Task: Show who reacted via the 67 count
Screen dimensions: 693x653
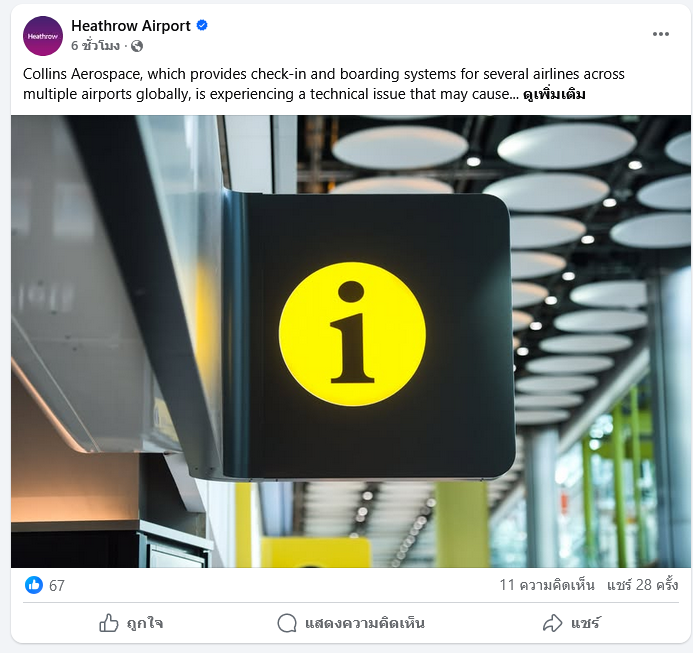Action: tap(57, 585)
